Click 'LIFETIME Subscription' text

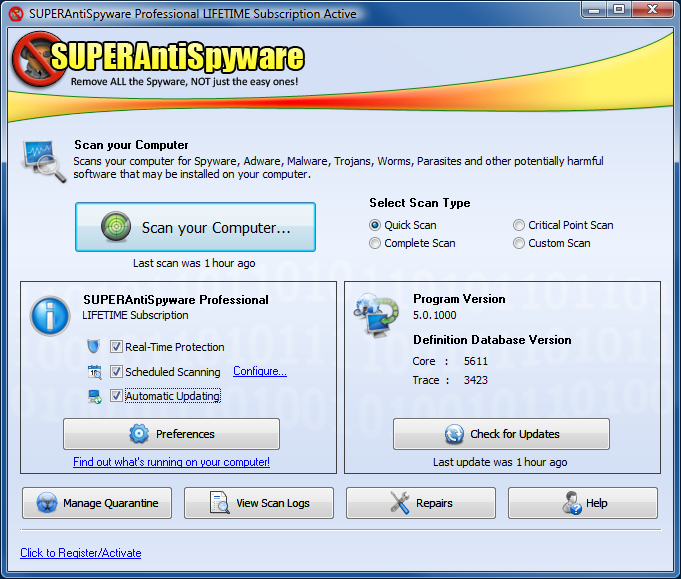pos(135,315)
